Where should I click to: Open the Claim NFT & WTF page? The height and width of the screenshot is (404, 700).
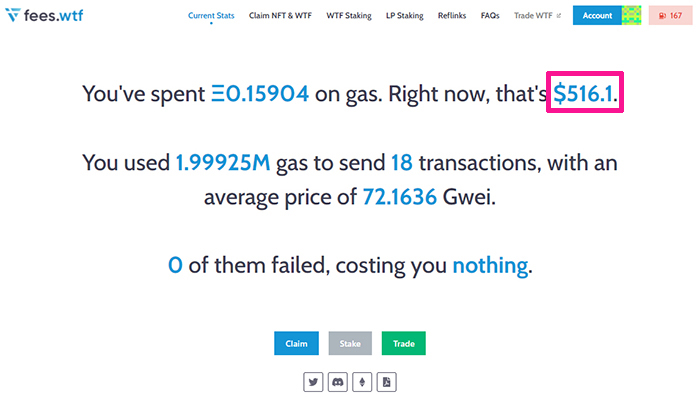280,16
